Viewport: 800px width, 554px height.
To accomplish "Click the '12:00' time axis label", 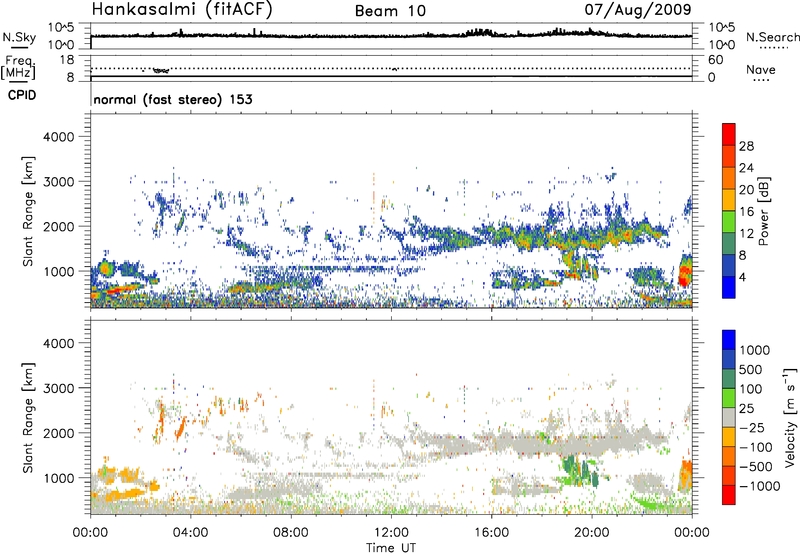I will tap(391, 533).
